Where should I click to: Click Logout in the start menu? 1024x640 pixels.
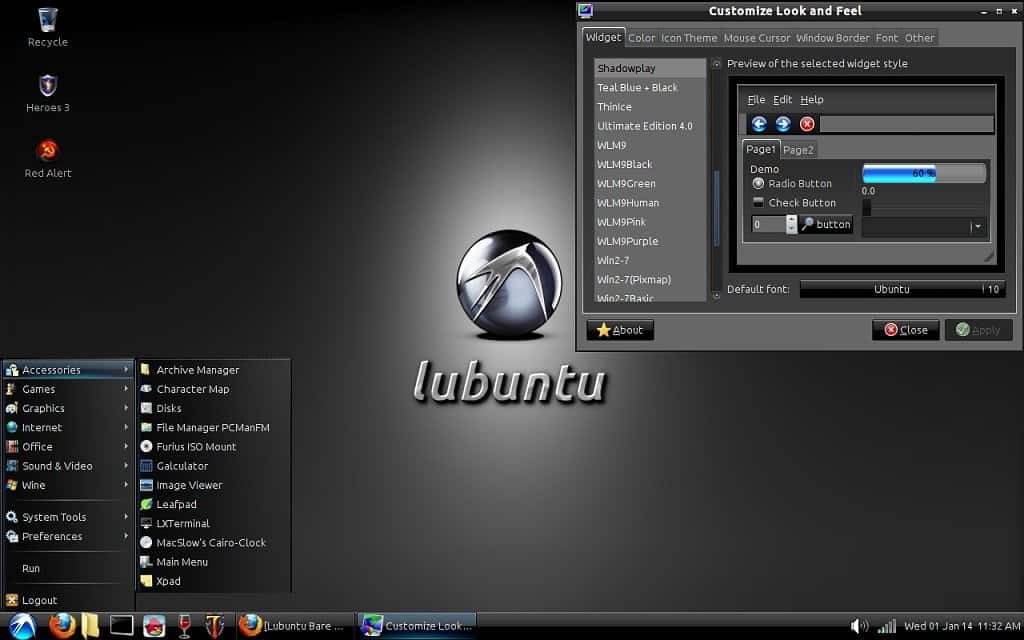pyautogui.click(x=67, y=600)
